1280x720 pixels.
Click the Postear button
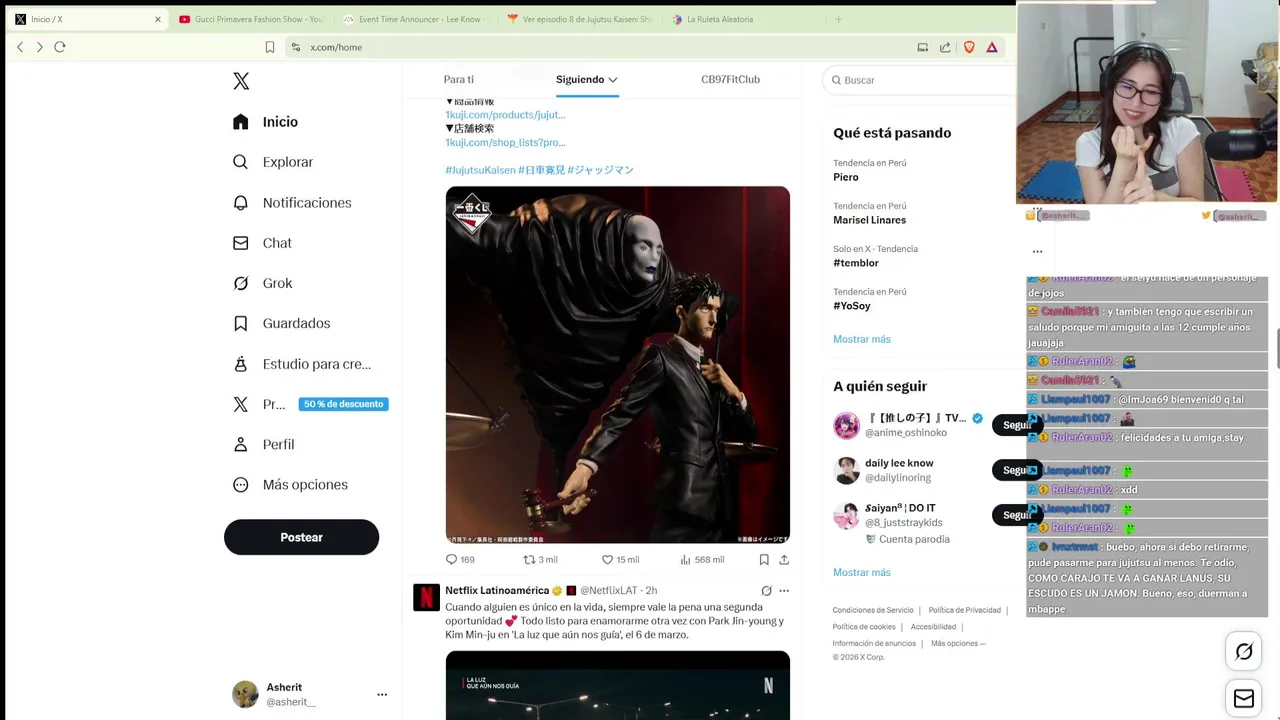(301, 537)
